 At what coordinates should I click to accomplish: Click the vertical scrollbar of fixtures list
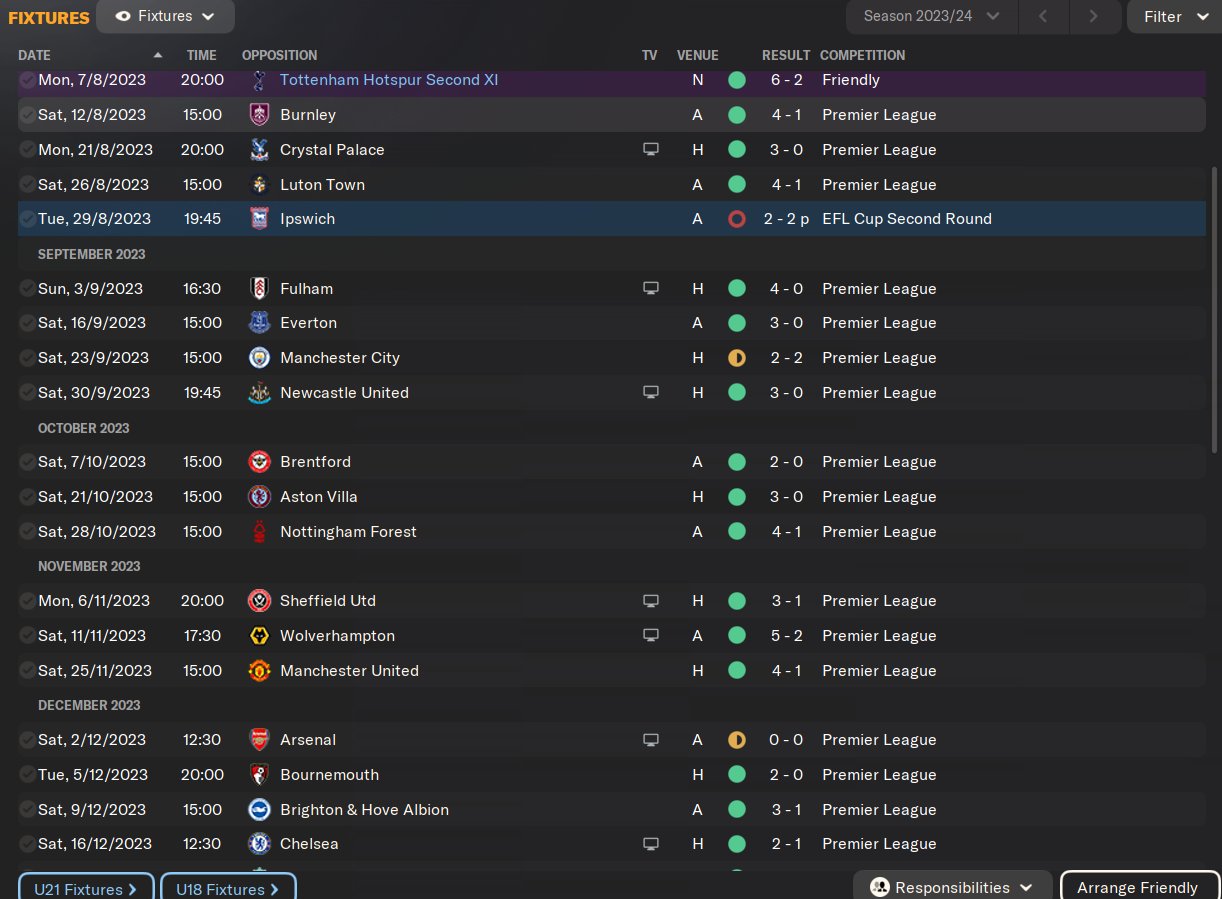tap(1215, 310)
